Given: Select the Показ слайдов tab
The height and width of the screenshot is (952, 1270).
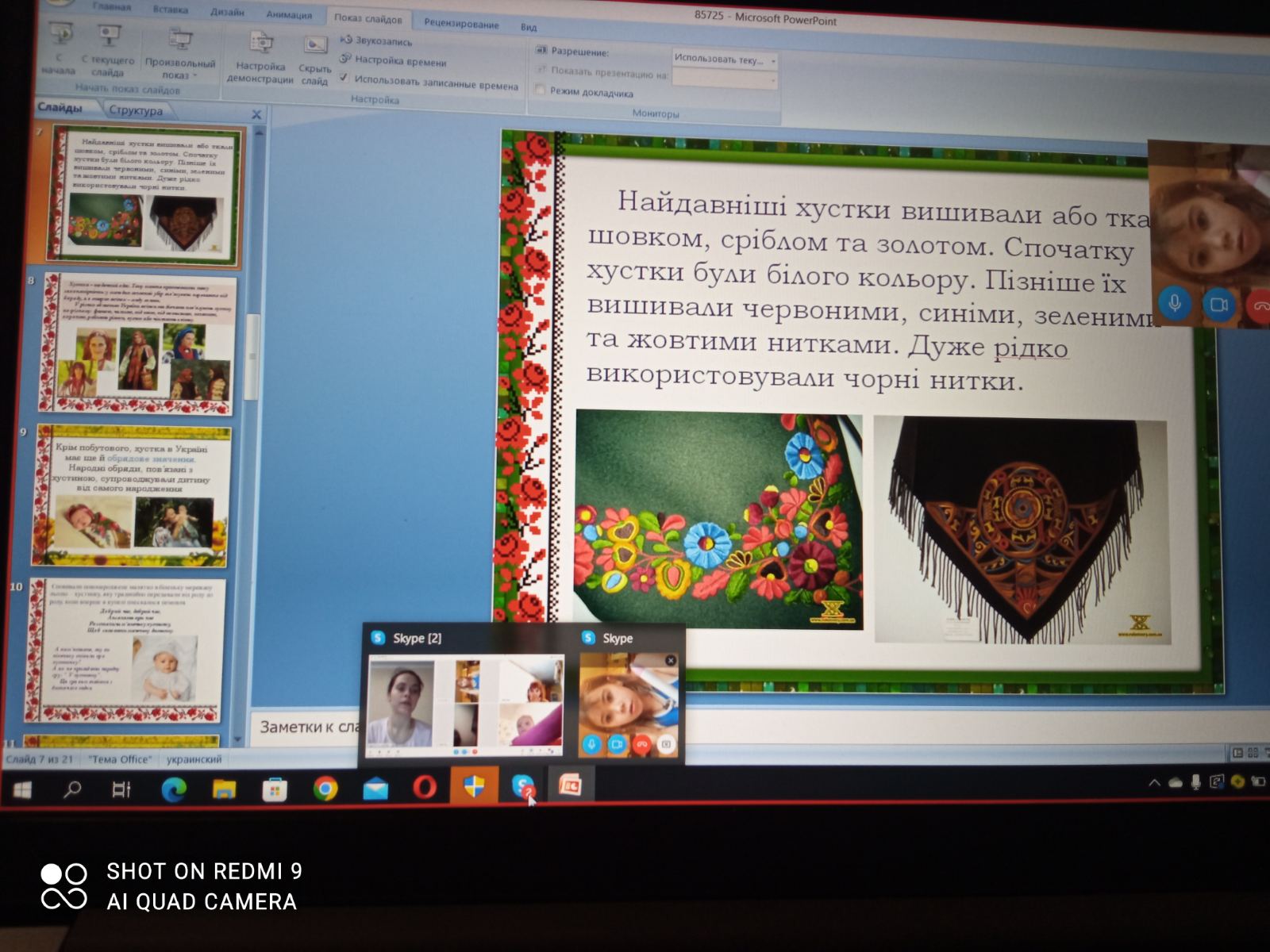Looking at the screenshot, I should pos(368,18).
